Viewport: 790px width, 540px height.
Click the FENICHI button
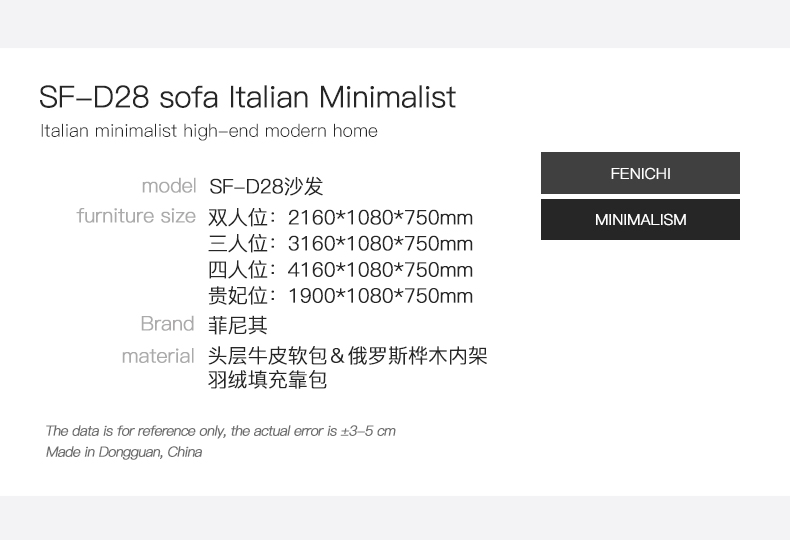(640, 173)
